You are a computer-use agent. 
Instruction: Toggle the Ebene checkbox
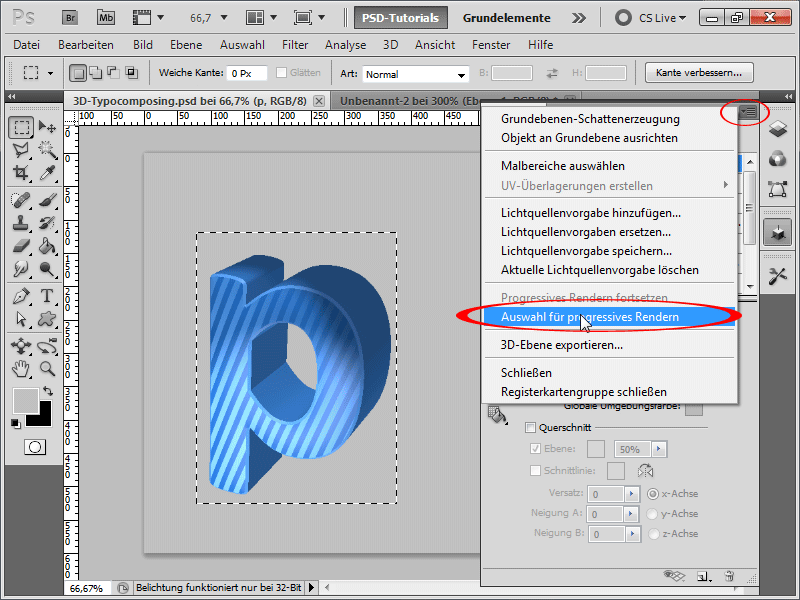pyautogui.click(x=535, y=448)
